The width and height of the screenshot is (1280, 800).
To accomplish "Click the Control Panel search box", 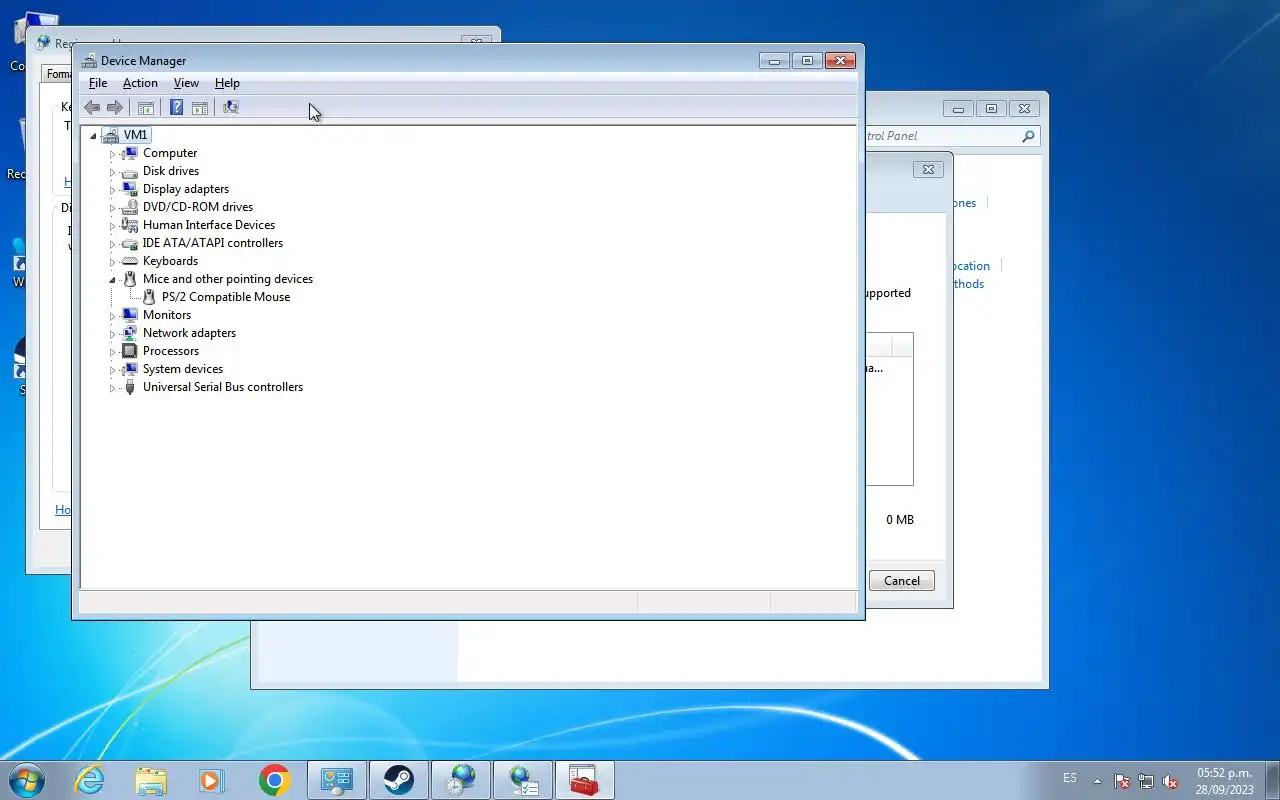I will [950, 136].
